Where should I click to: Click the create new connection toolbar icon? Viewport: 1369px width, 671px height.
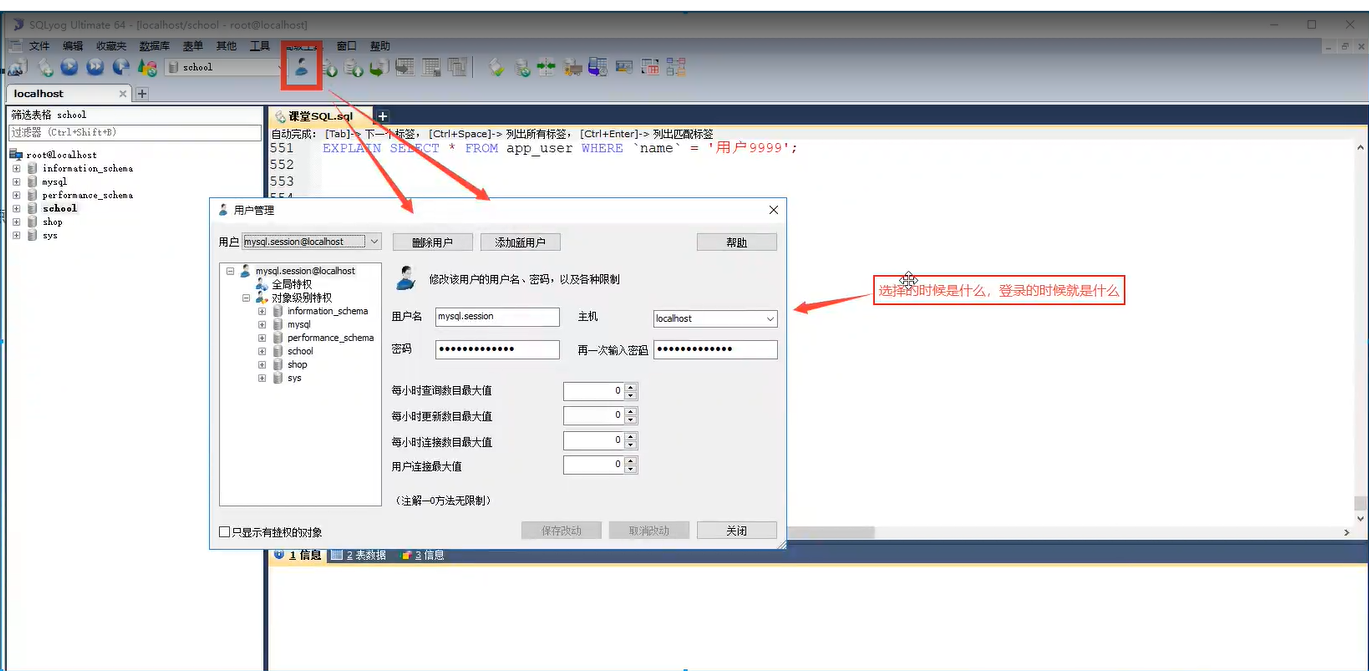(17, 67)
